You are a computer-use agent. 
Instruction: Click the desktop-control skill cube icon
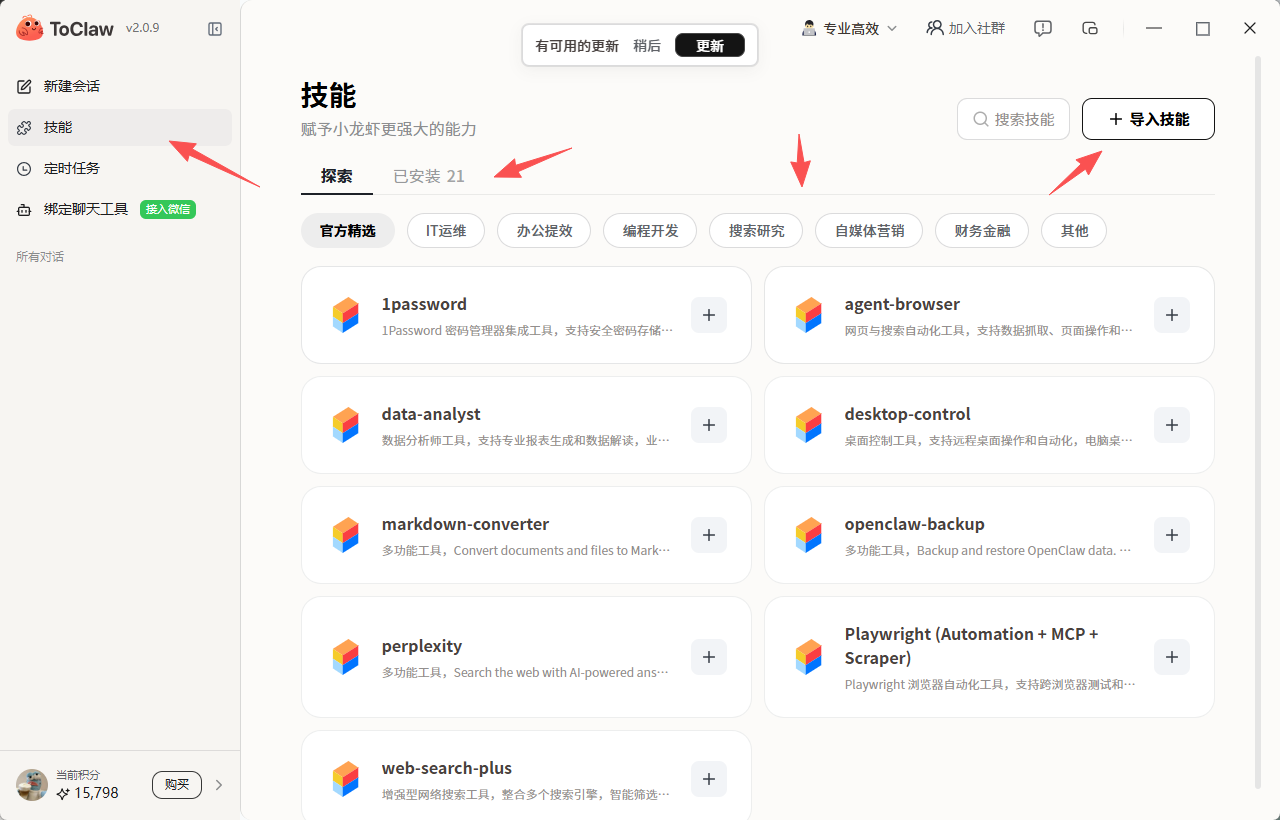pyautogui.click(x=808, y=425)
